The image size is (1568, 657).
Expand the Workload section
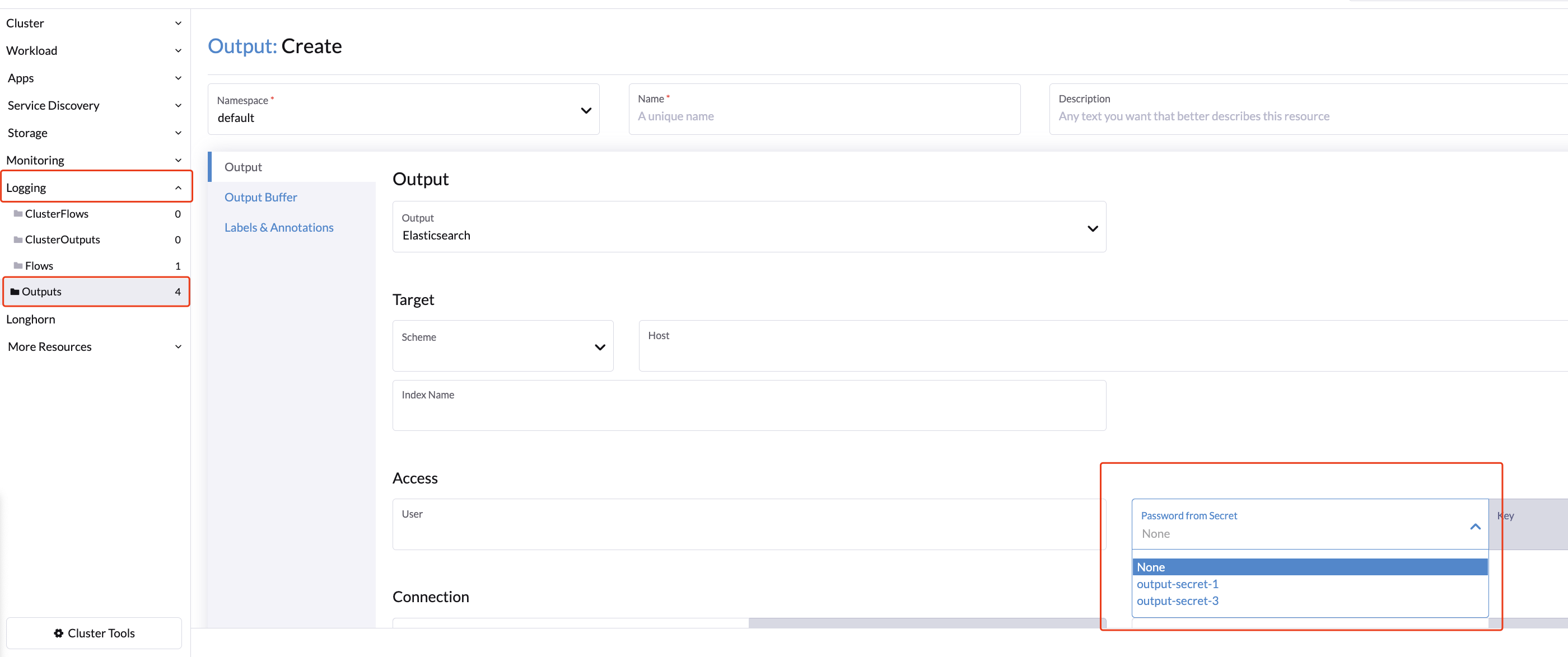coord(178,50)
